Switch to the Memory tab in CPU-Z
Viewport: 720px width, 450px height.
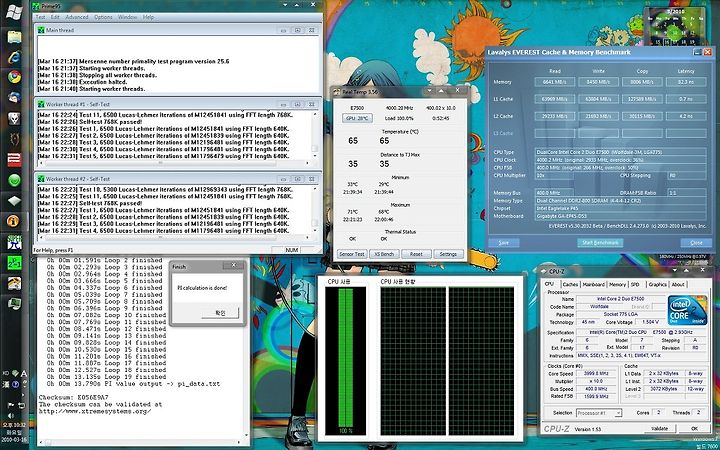point(617,285)
